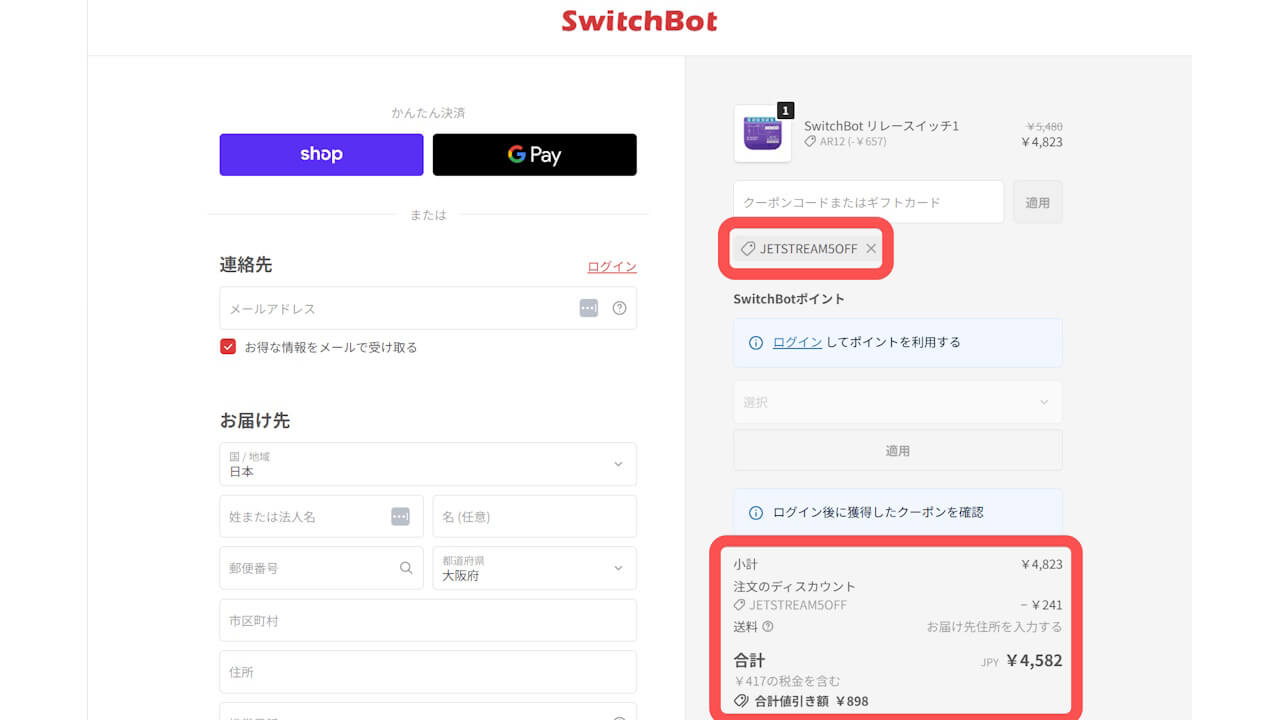Show help icon beside email field

pyautogui.click(x=619, y=308)
